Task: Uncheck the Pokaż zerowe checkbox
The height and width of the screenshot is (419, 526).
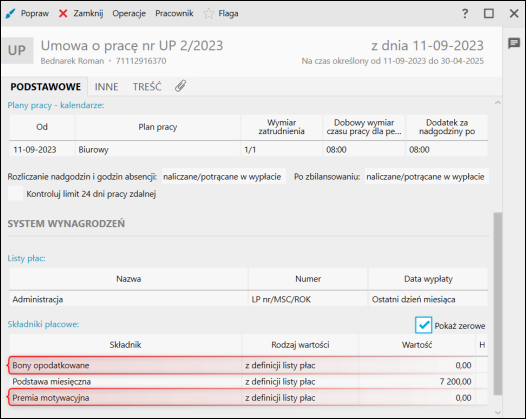Action: pos(423,325)
